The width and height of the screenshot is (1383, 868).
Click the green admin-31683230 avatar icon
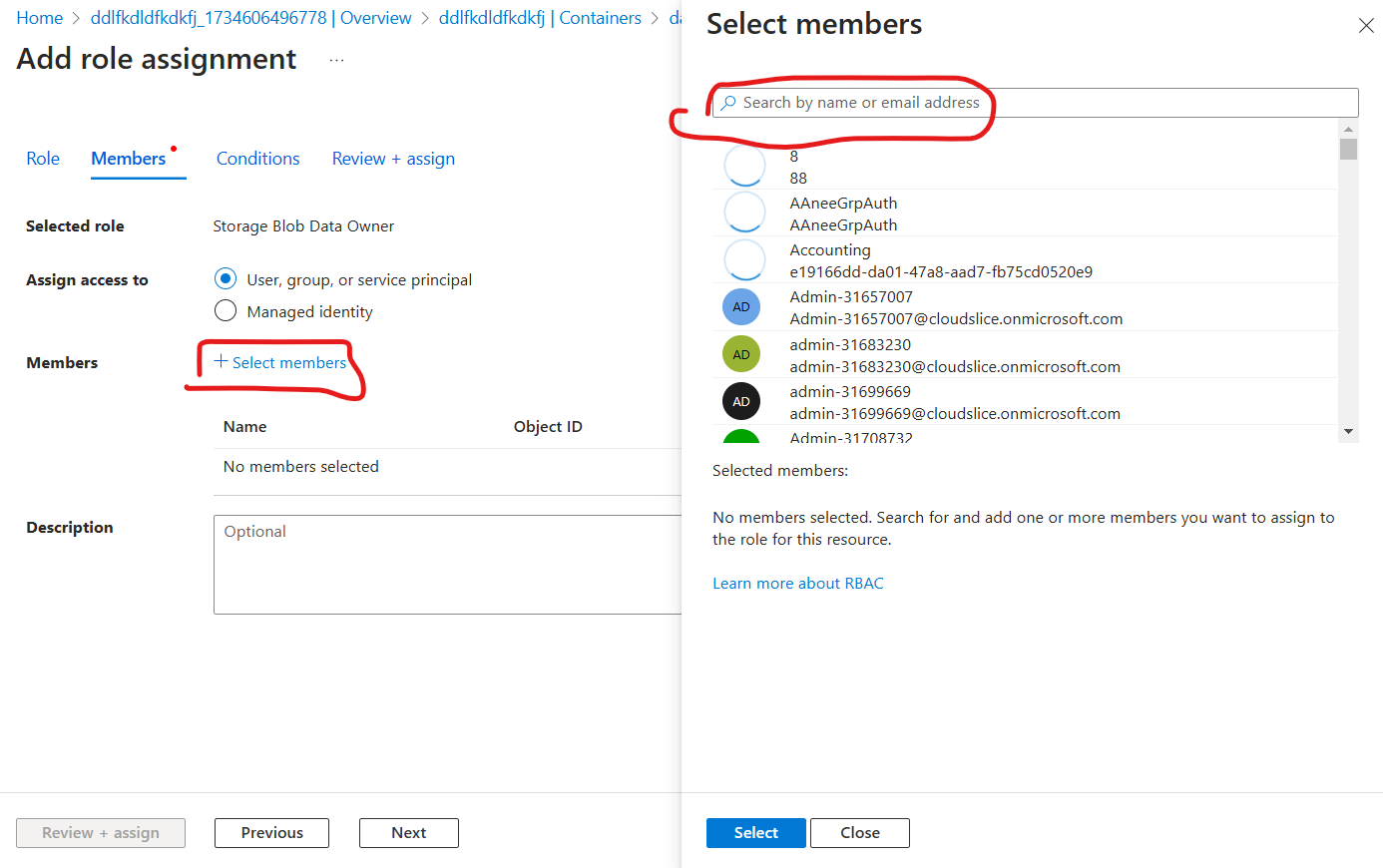(x=741, y=354)
